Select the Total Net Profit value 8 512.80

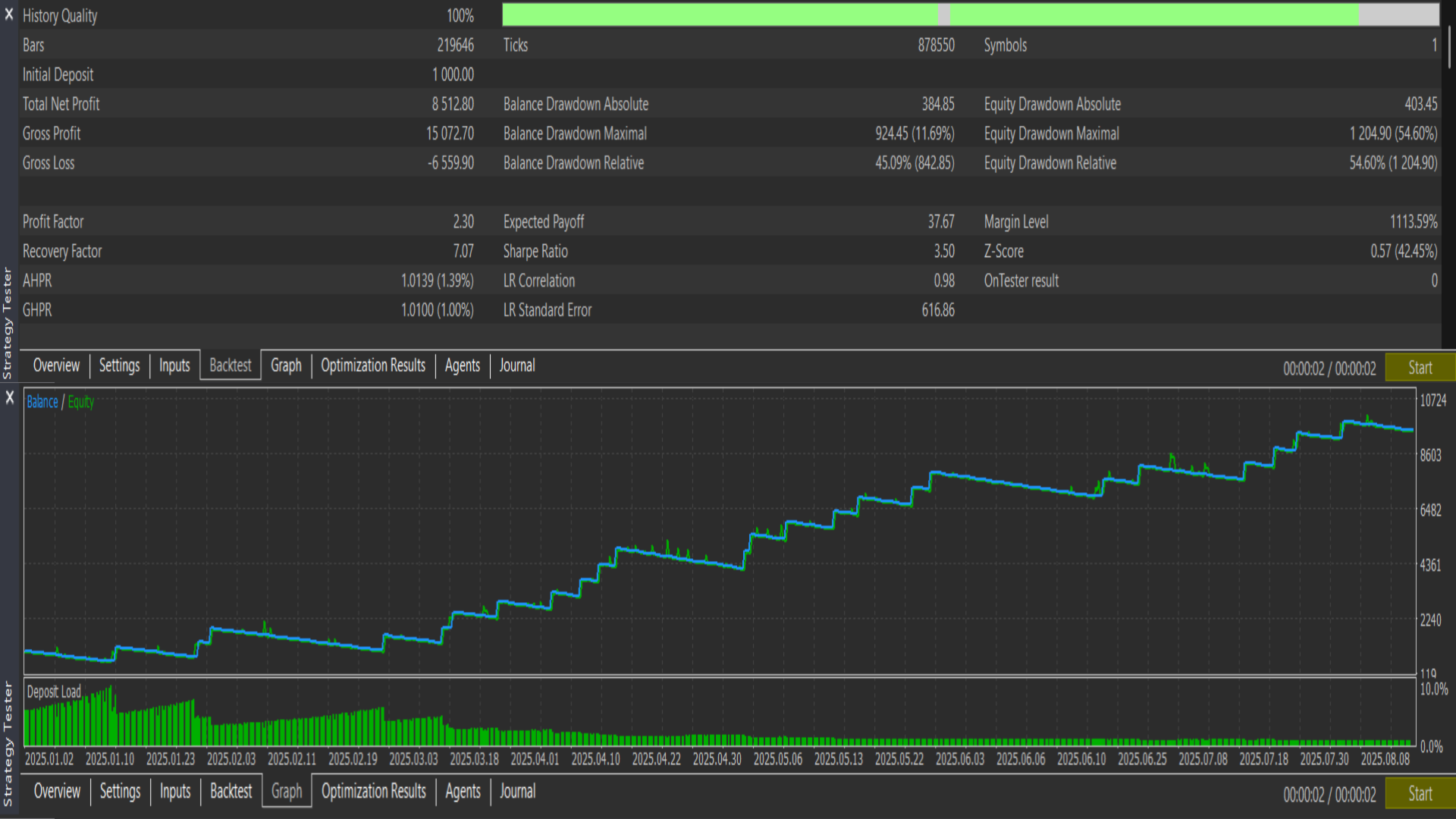(453, 104)
